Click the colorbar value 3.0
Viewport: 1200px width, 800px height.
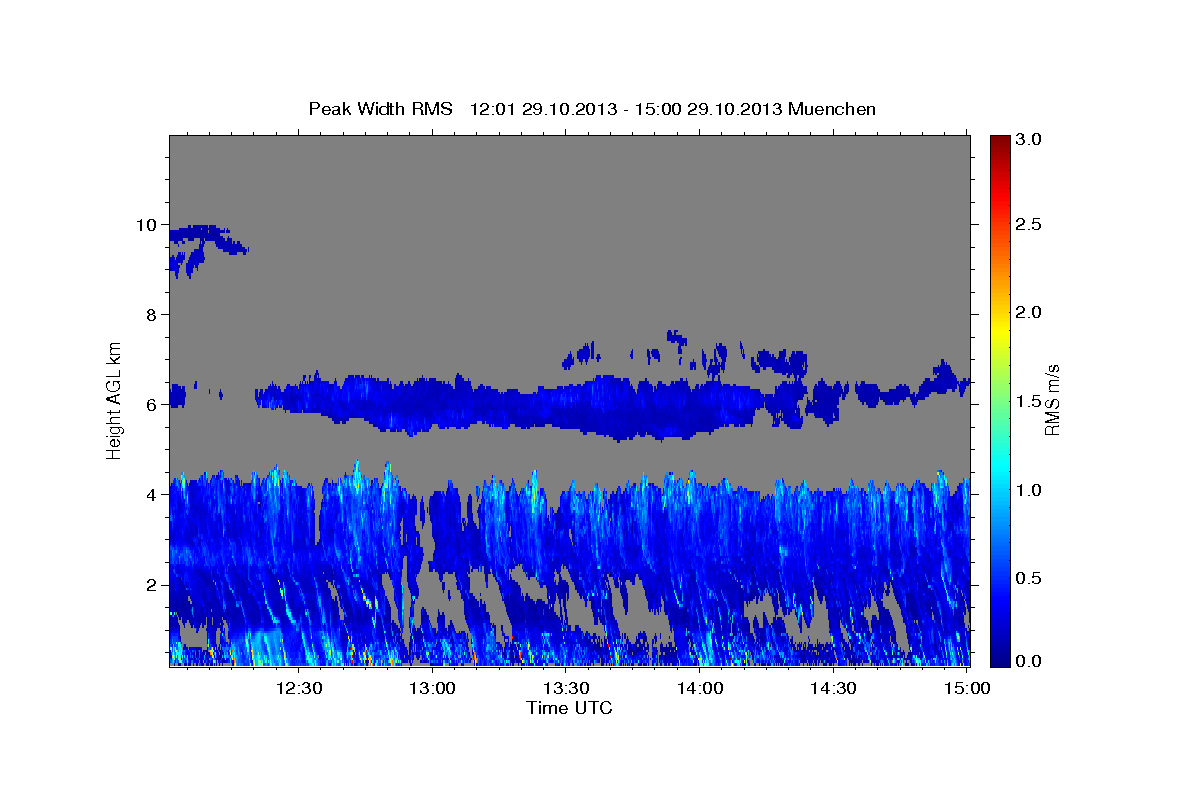pyautogui.click(x=1029, y=139)
